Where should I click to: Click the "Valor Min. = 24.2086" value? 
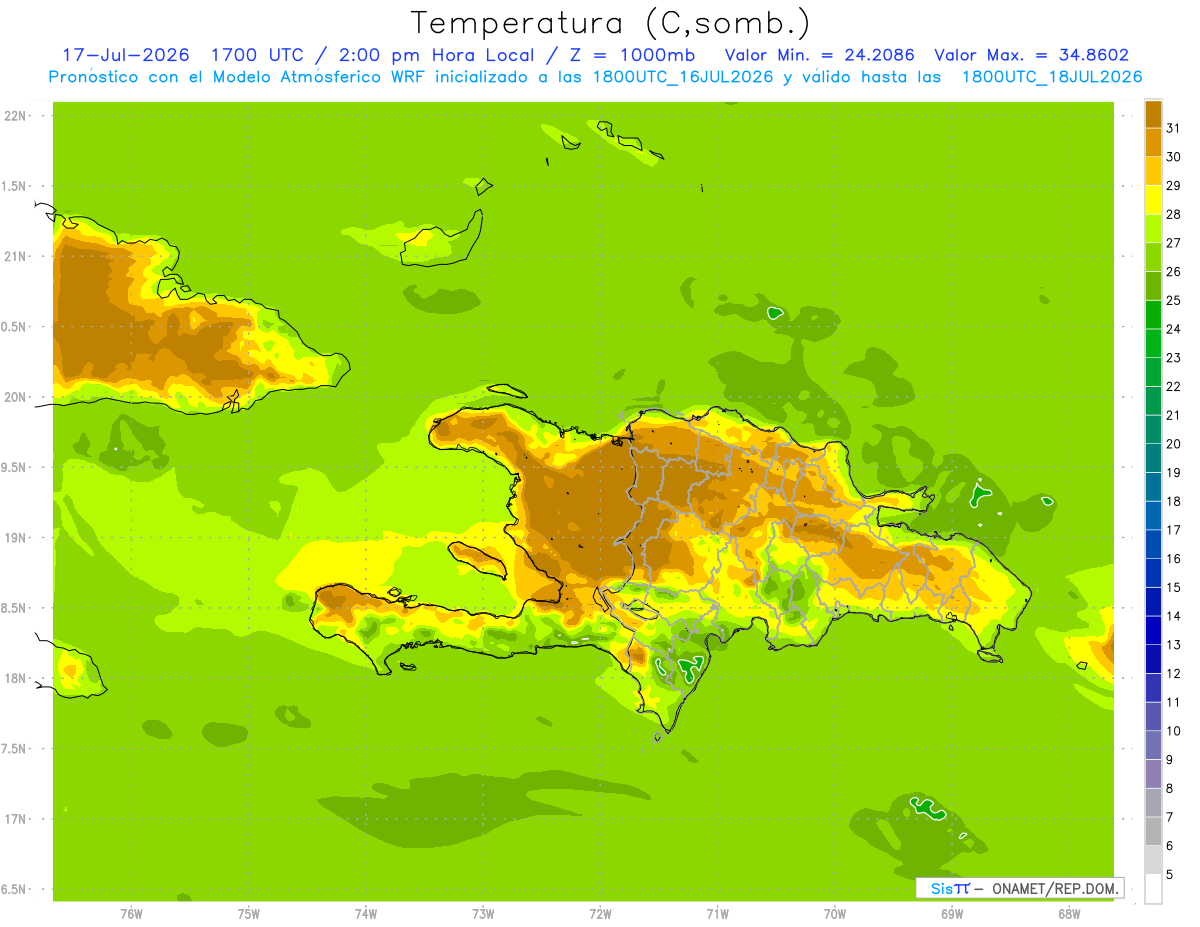(819, 55)
